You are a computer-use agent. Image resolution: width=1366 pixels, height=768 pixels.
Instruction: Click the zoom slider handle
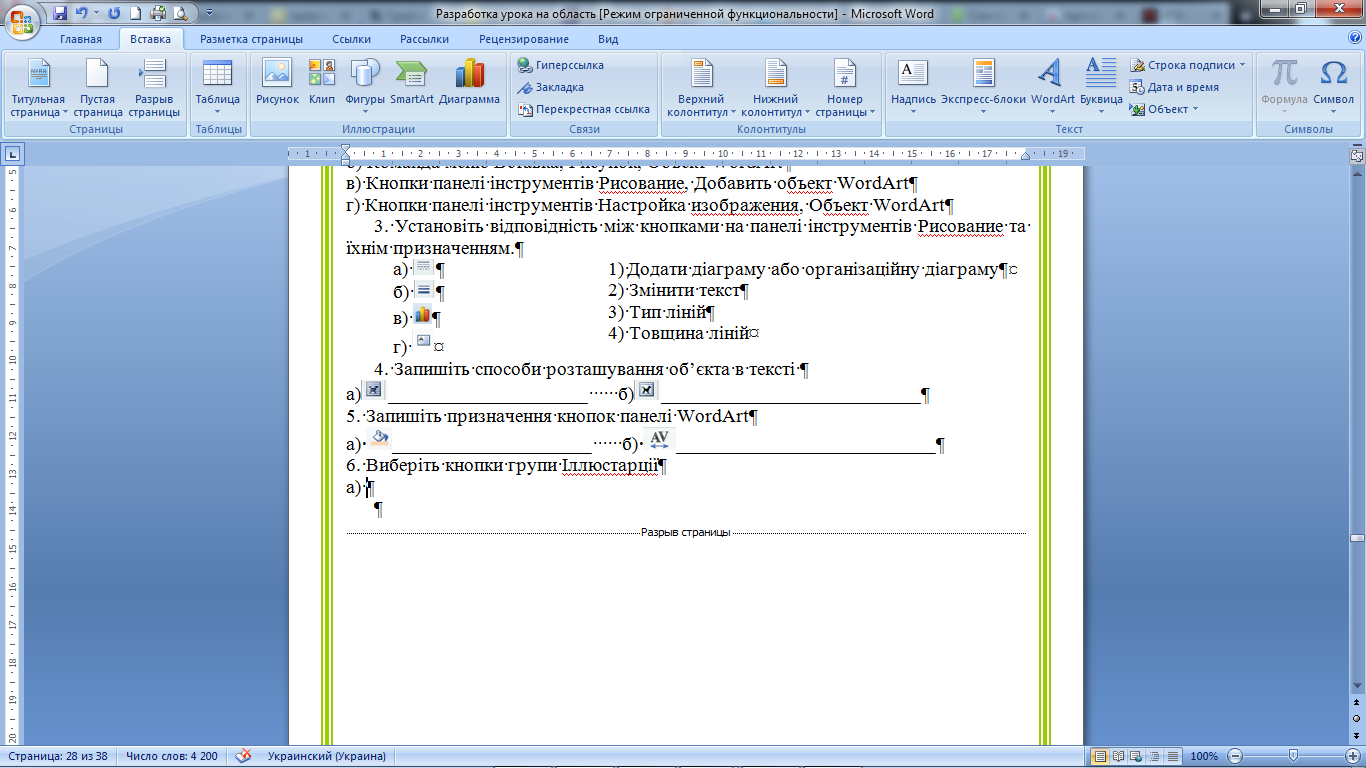(1294, 756)
